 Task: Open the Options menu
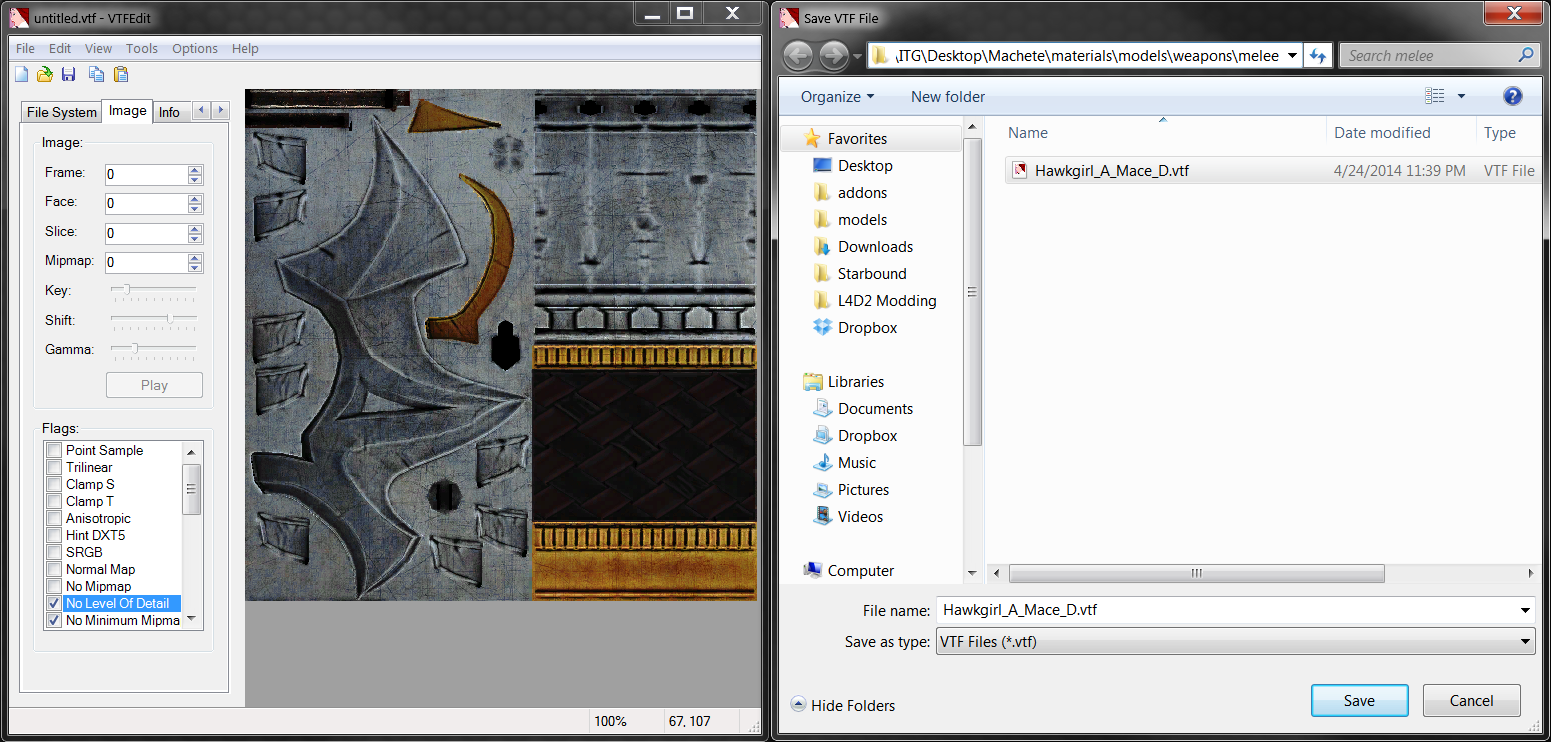(195, 48)
